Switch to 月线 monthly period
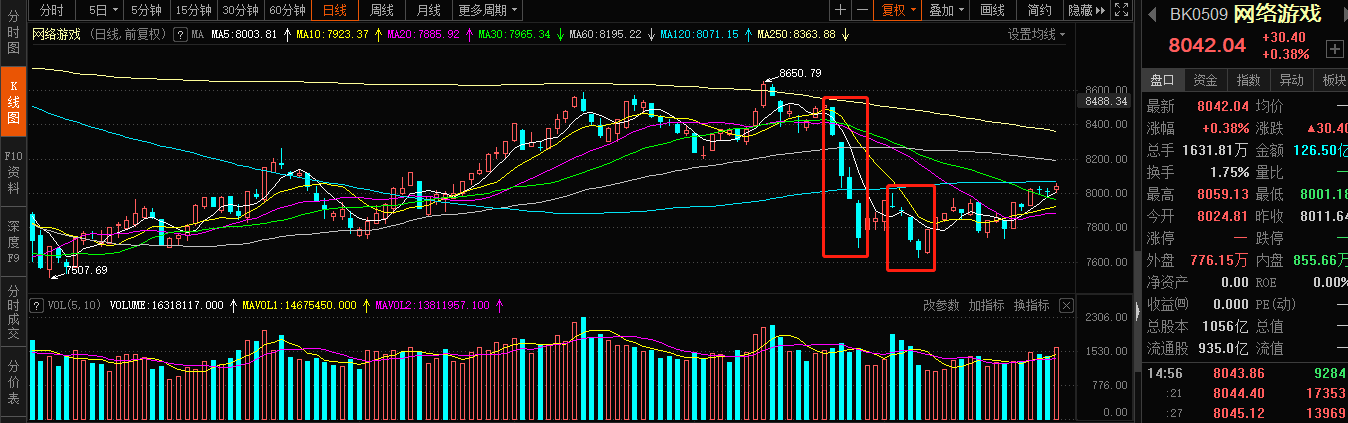Image resolution: width=1348 pixels, height=423 pixels. pyautogui.click(x=429, y=10)
